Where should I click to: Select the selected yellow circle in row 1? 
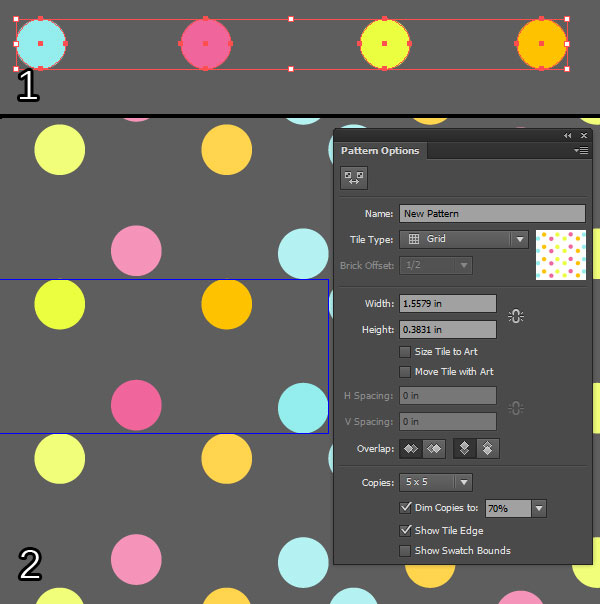point(384,44)
